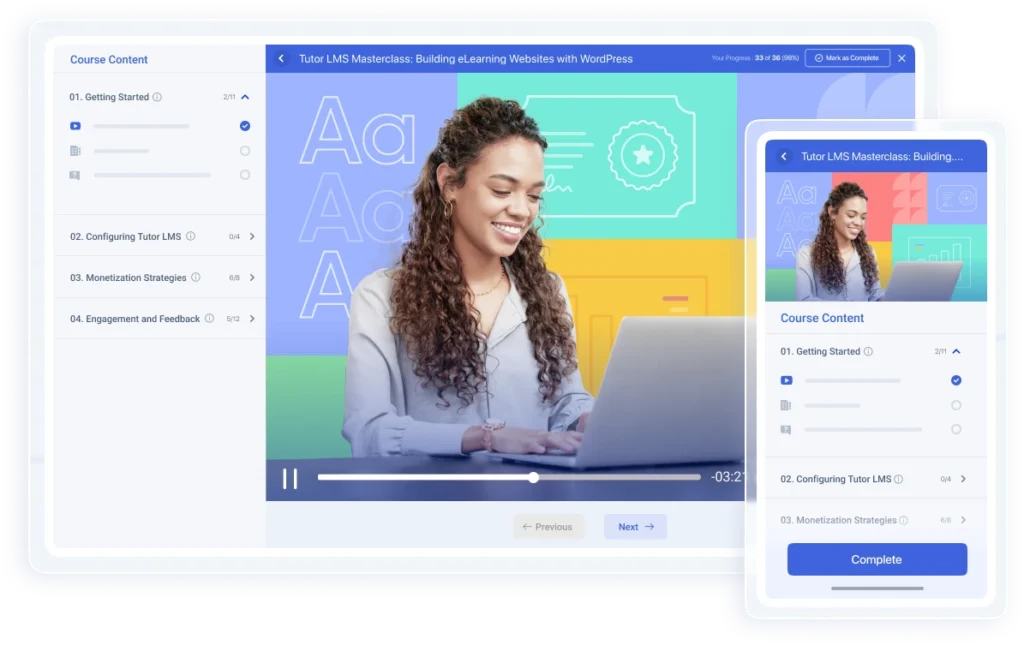Click the info icon beside desktop Engagement and Feedback

click(x=209, y=319)
